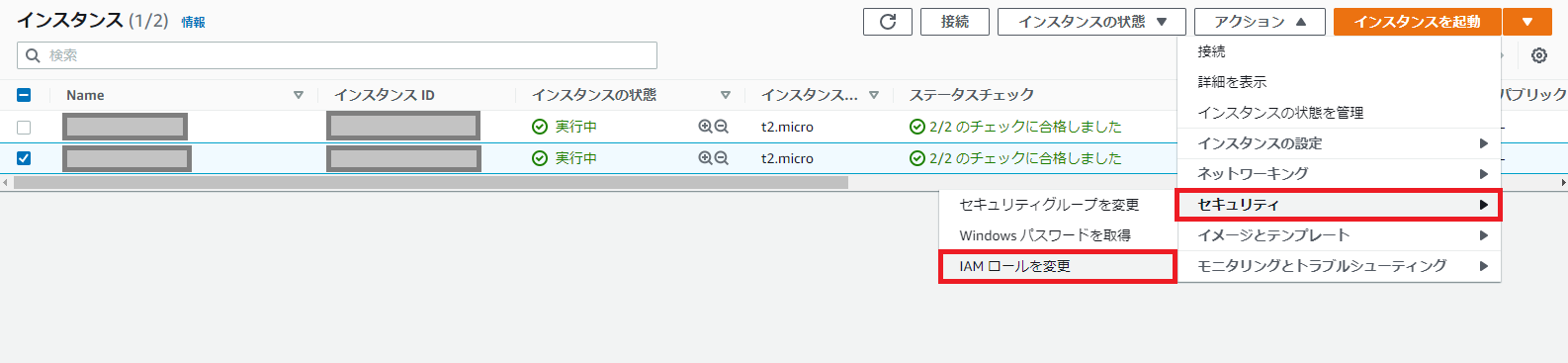Zoom out icon on selected second row

point(722,158)
